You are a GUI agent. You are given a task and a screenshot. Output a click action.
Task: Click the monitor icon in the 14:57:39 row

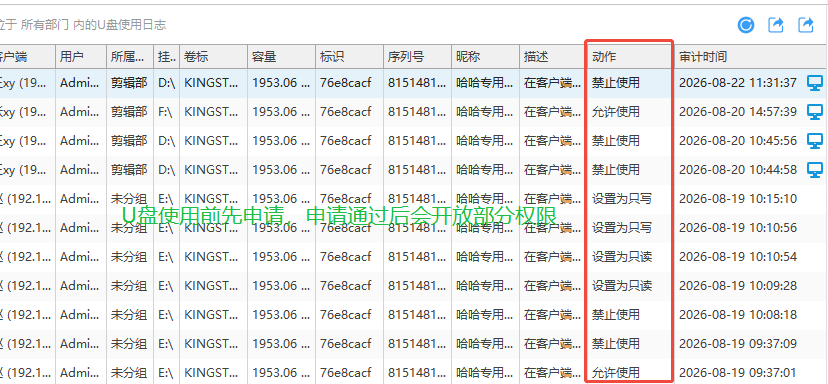coord(815,112)
